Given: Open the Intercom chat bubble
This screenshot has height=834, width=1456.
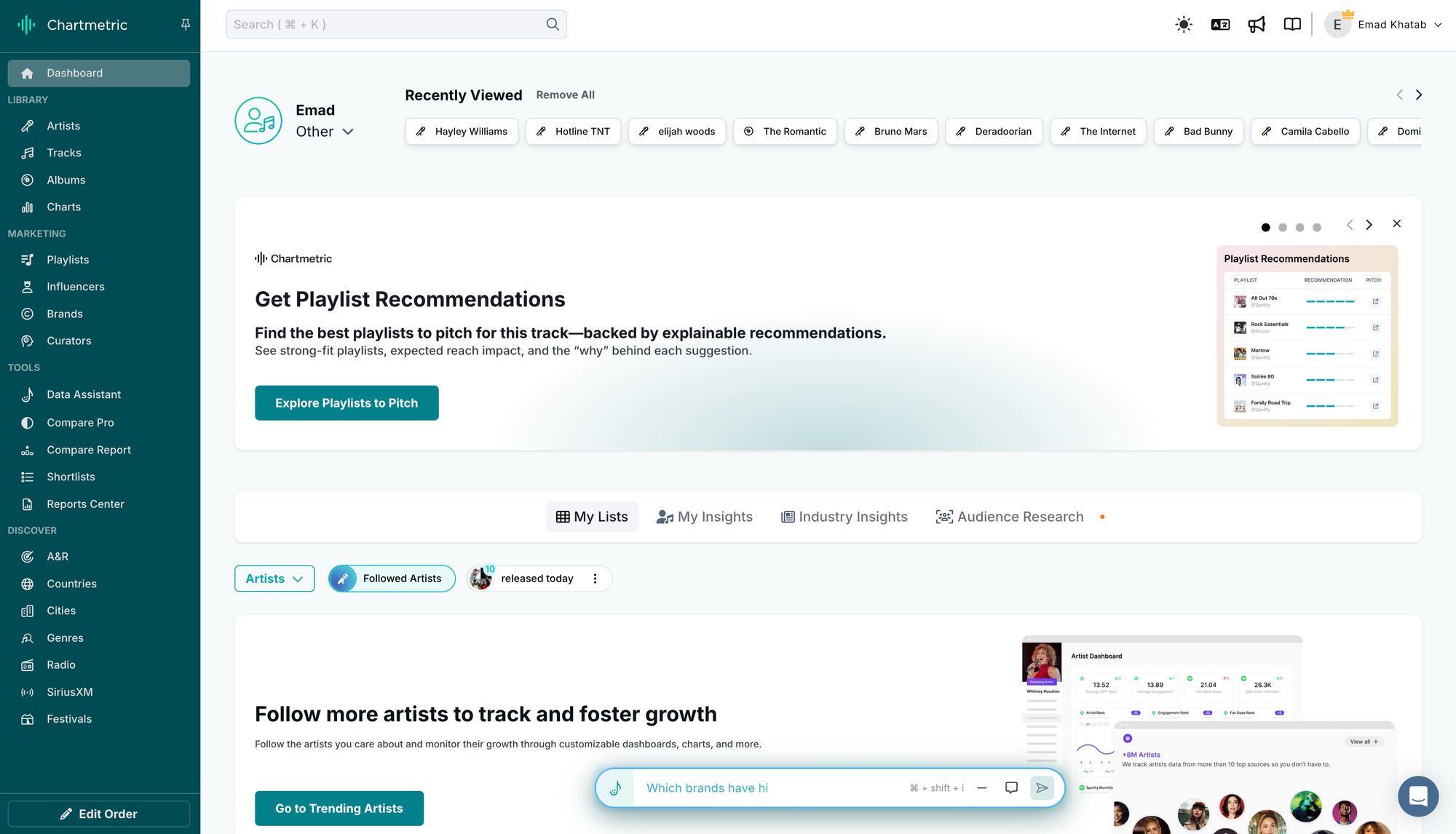Looking at the screenshot, I should (1417, 796).
